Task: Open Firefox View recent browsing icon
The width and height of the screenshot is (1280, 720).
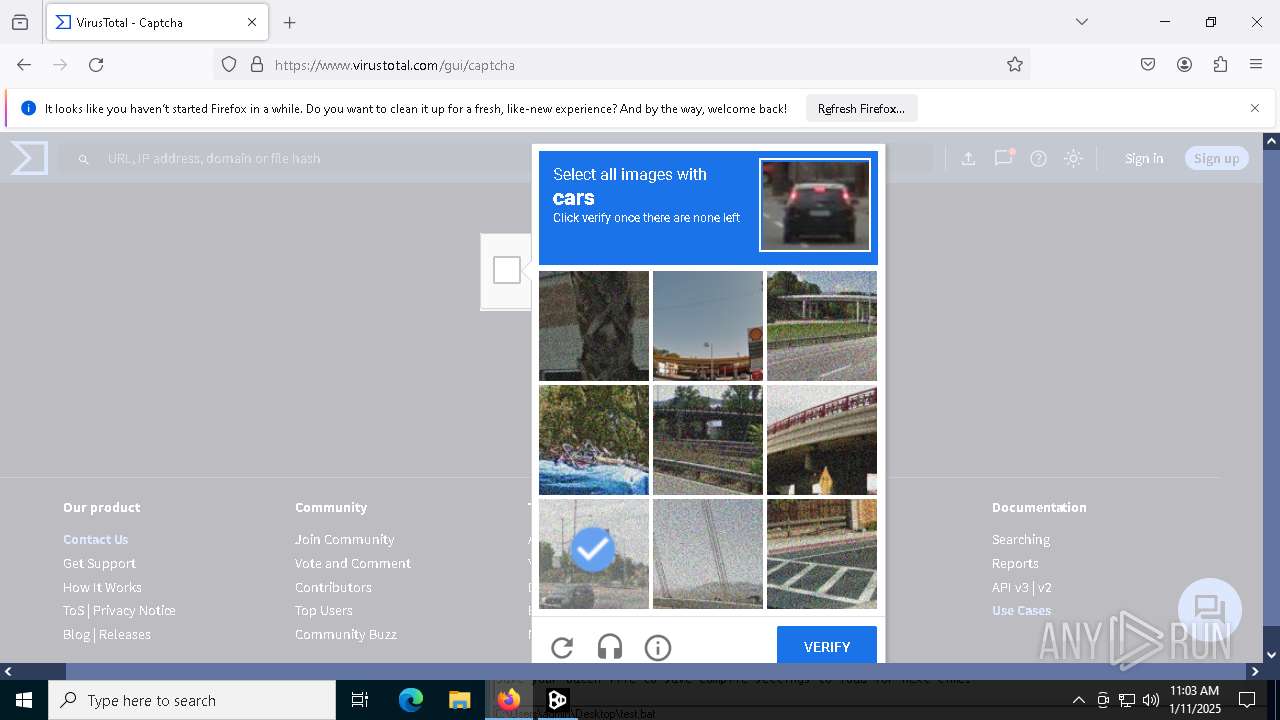Action: pyautogui.click(x=20, y=22)
